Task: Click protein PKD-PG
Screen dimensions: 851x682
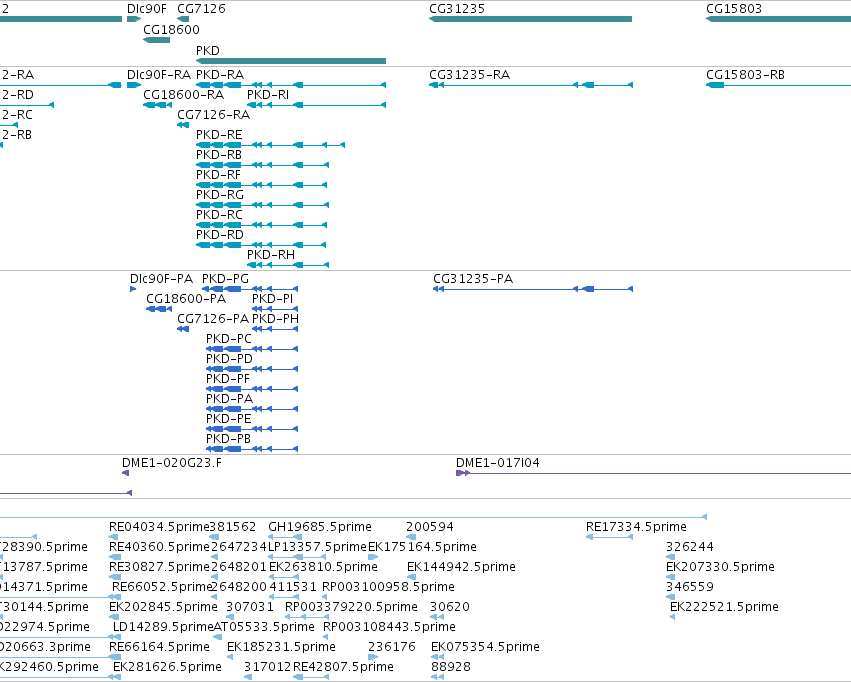Action: (252, 289)
